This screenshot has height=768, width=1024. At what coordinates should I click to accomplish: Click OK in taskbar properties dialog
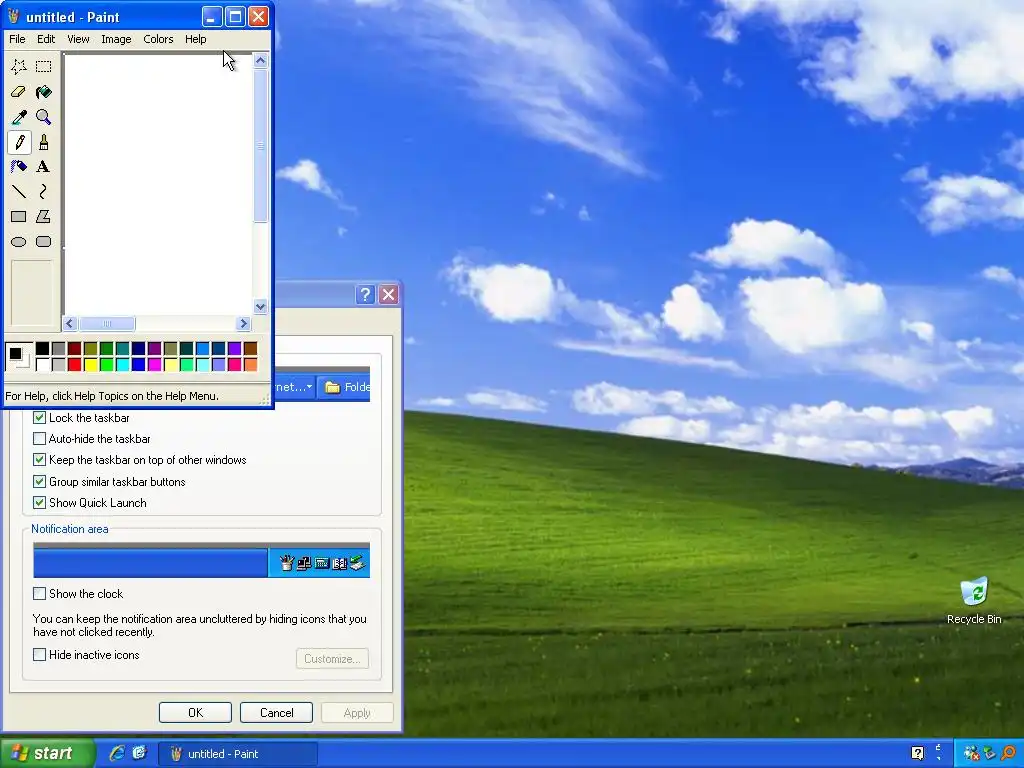195,712
